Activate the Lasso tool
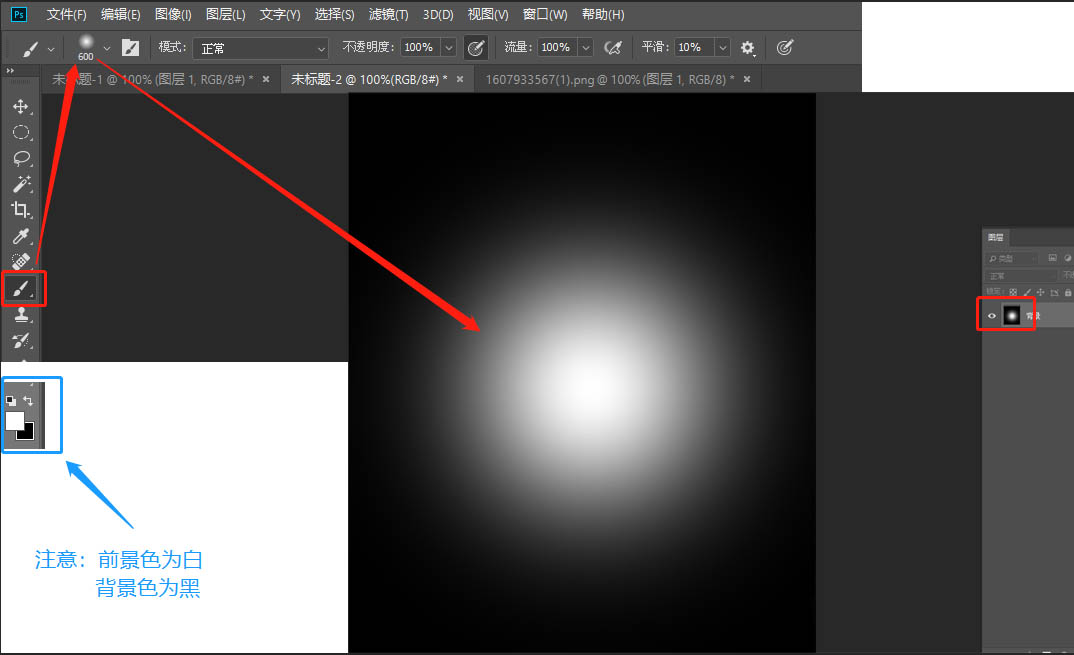 point(21,158)
